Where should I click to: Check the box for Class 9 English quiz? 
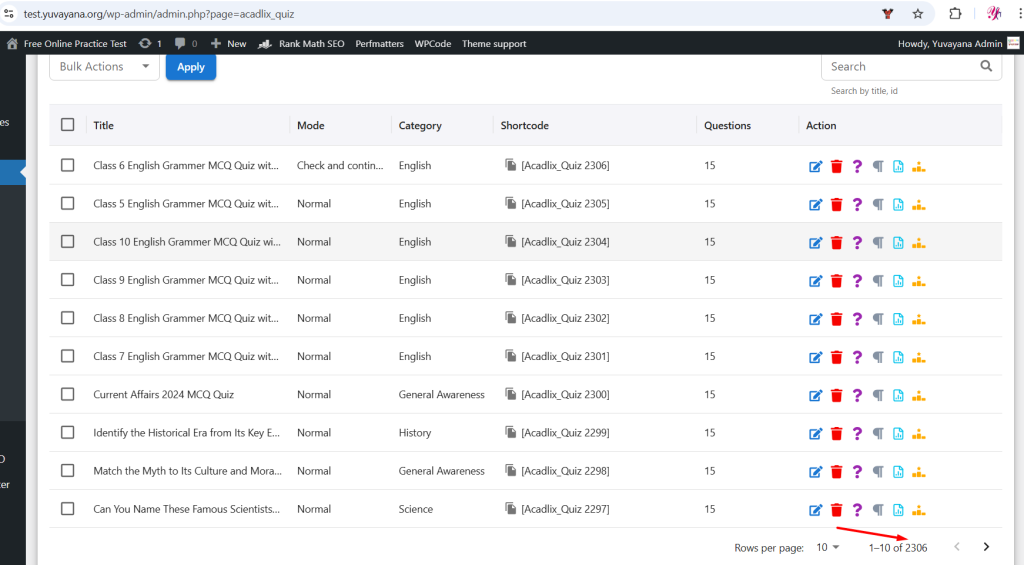[67, 280]
